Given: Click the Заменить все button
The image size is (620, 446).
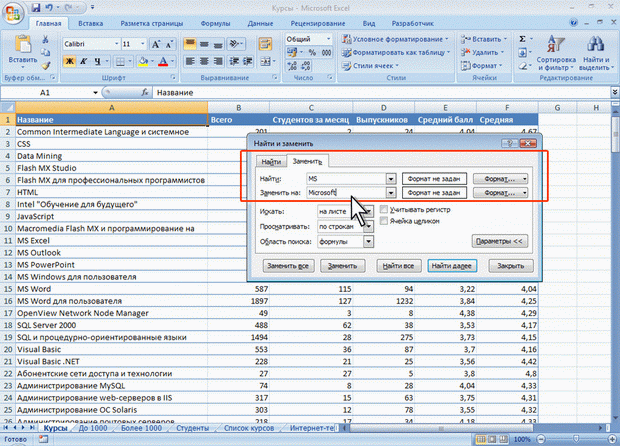Looking at the screenshot, I should coord(288,266).
